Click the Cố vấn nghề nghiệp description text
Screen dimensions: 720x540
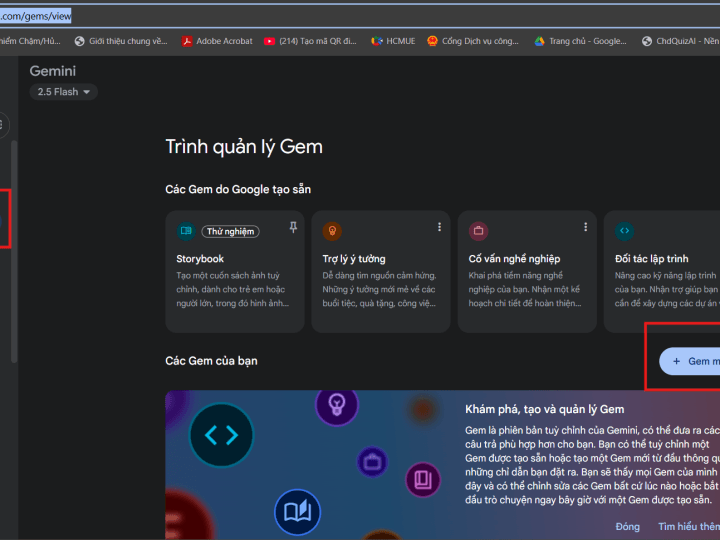[x=525, y=289]
